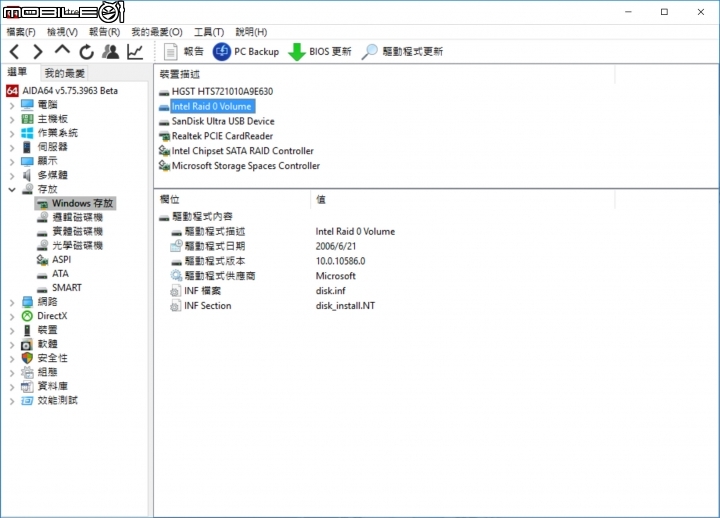
Task: Click the Back navigation arrow
Action: point(15,51)
